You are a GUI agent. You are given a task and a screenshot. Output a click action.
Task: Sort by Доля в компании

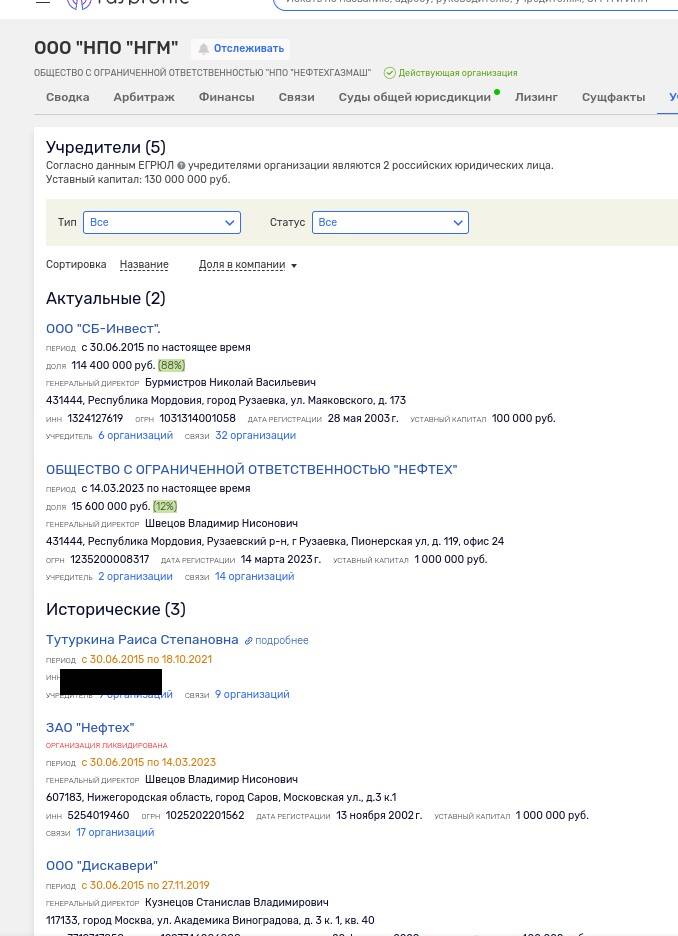247,265
